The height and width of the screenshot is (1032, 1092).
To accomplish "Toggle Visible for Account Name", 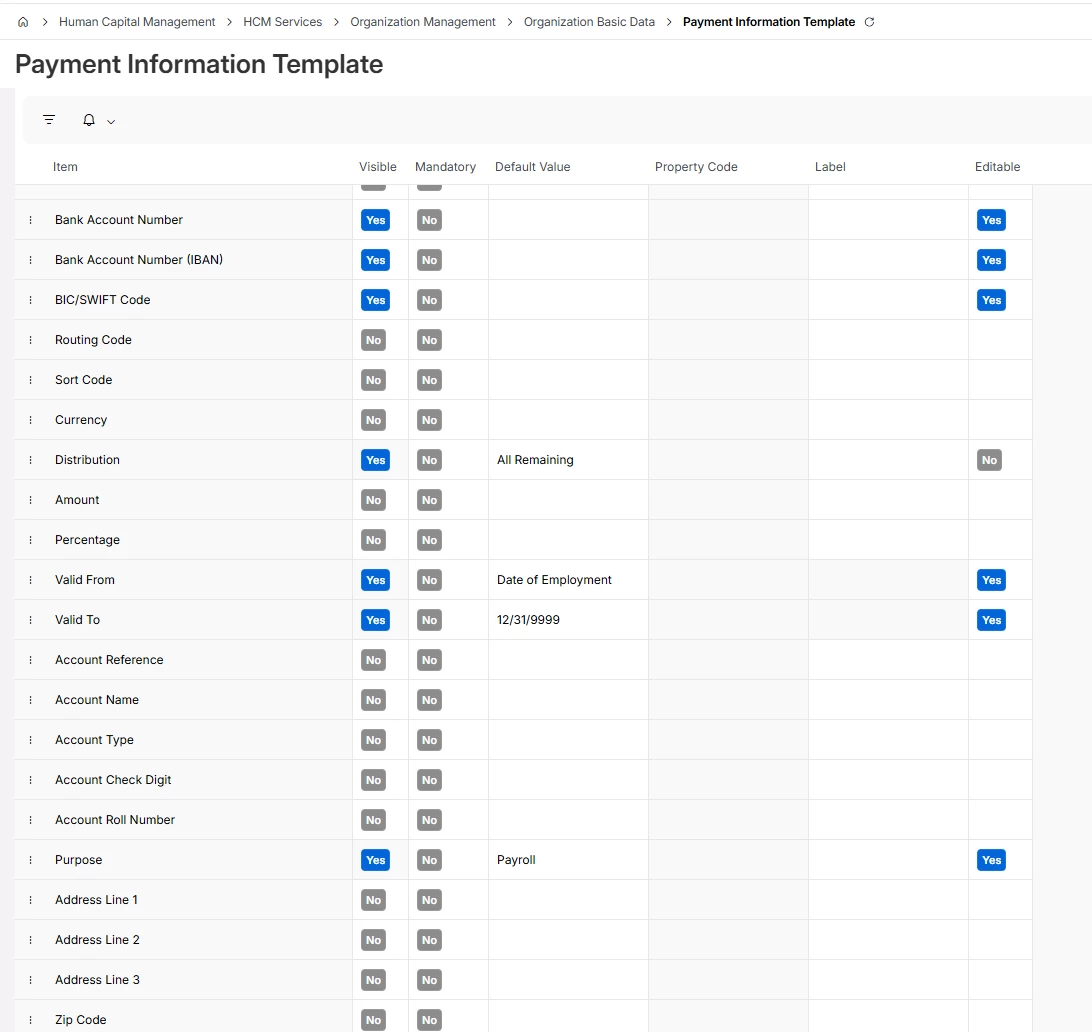I will tap(373, 700).
